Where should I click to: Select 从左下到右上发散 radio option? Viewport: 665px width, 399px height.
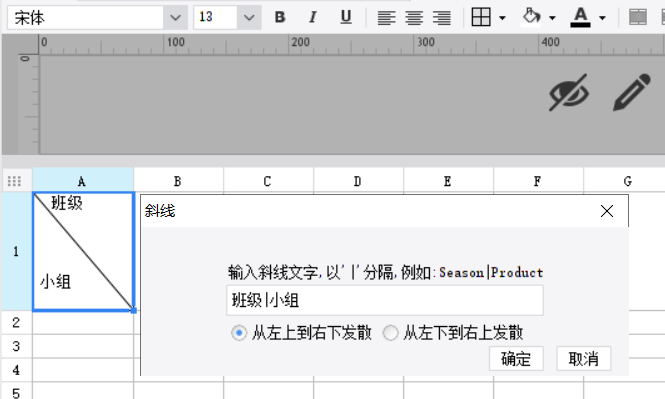tap(390, 333)
